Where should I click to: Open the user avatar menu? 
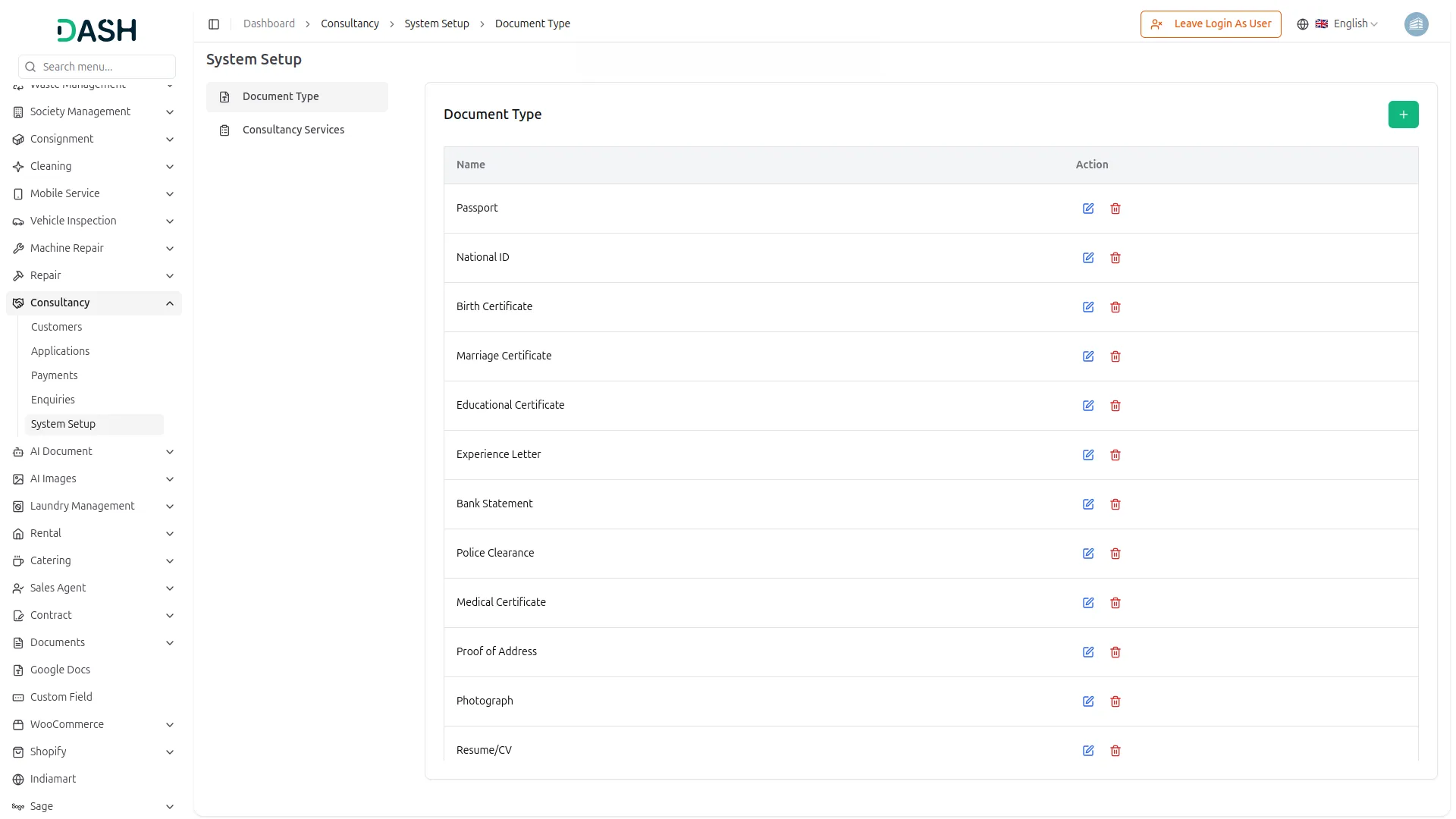point(1415,24)
